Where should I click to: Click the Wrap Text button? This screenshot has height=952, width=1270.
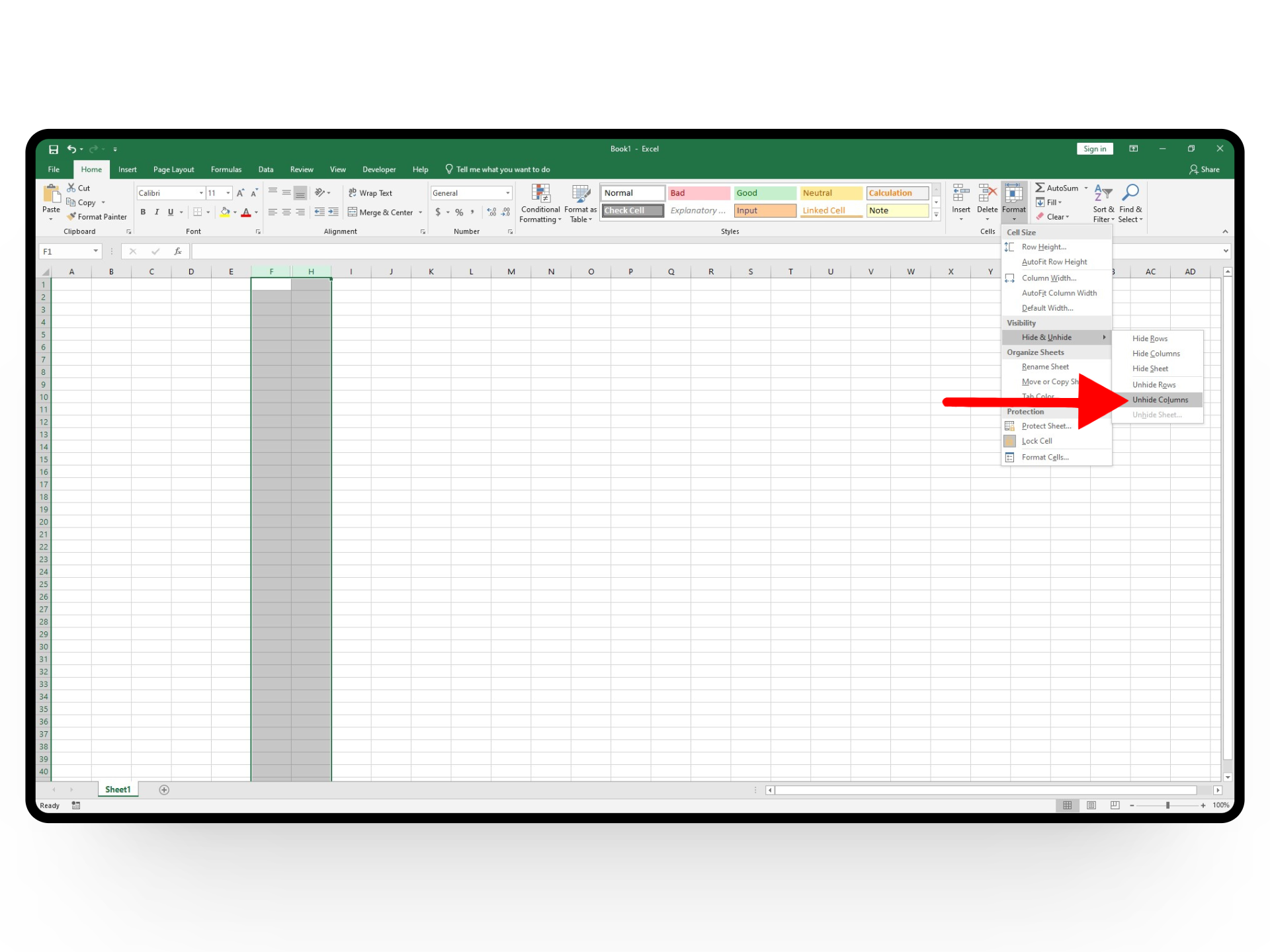pyautogui.click(x=370, y=193)
